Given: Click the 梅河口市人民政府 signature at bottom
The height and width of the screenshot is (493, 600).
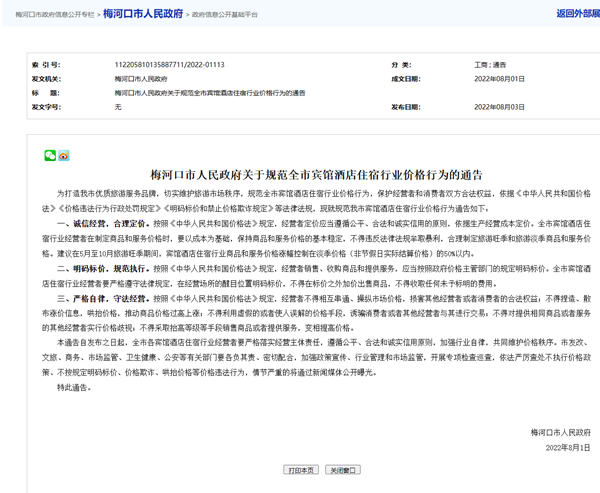Looking at the screenshot, I should [560, 432].
